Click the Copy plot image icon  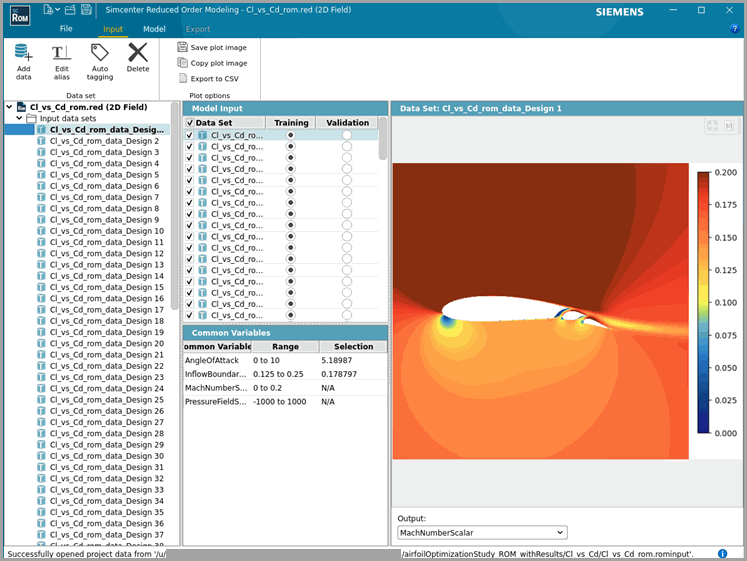point(183,63)
